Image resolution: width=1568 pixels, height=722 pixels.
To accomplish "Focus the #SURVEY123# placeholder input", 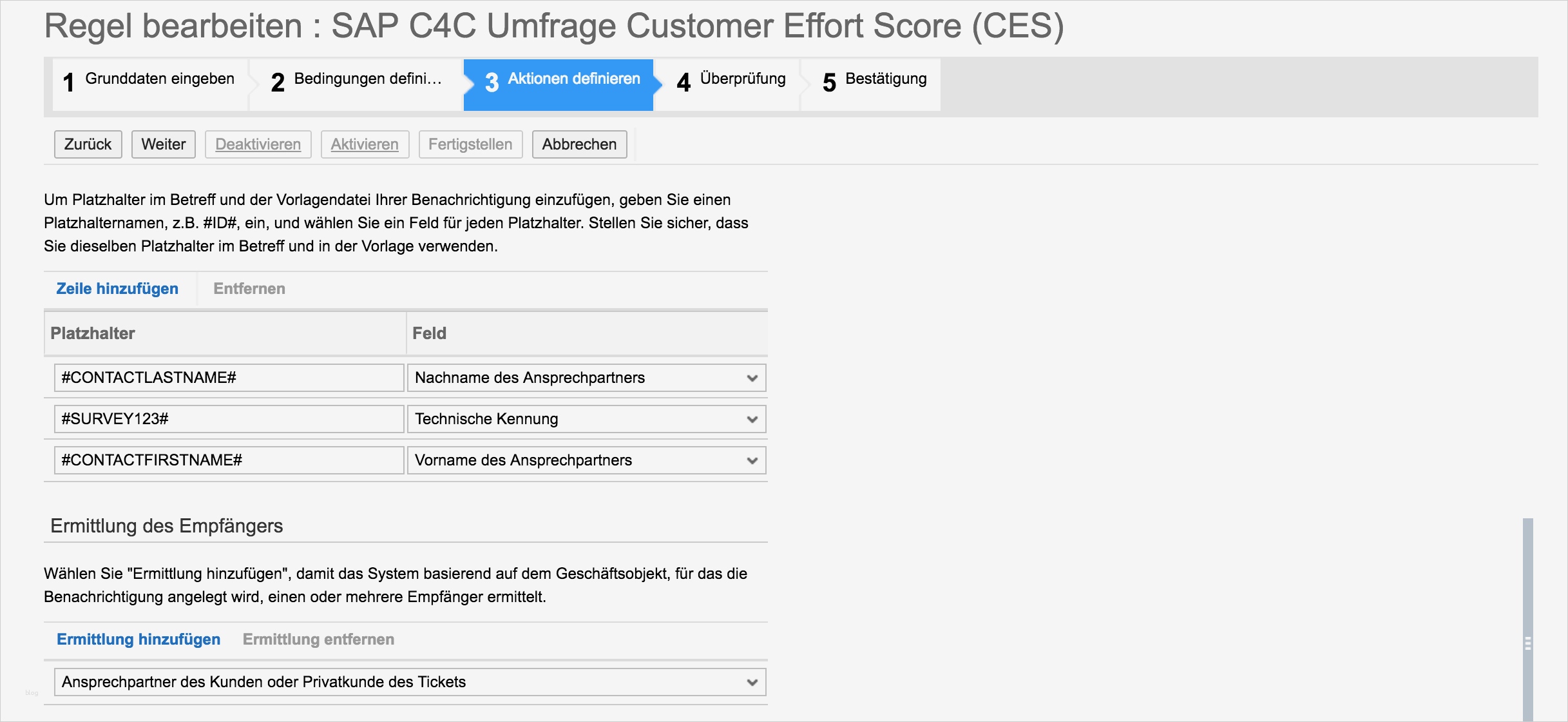I will 229,419.
